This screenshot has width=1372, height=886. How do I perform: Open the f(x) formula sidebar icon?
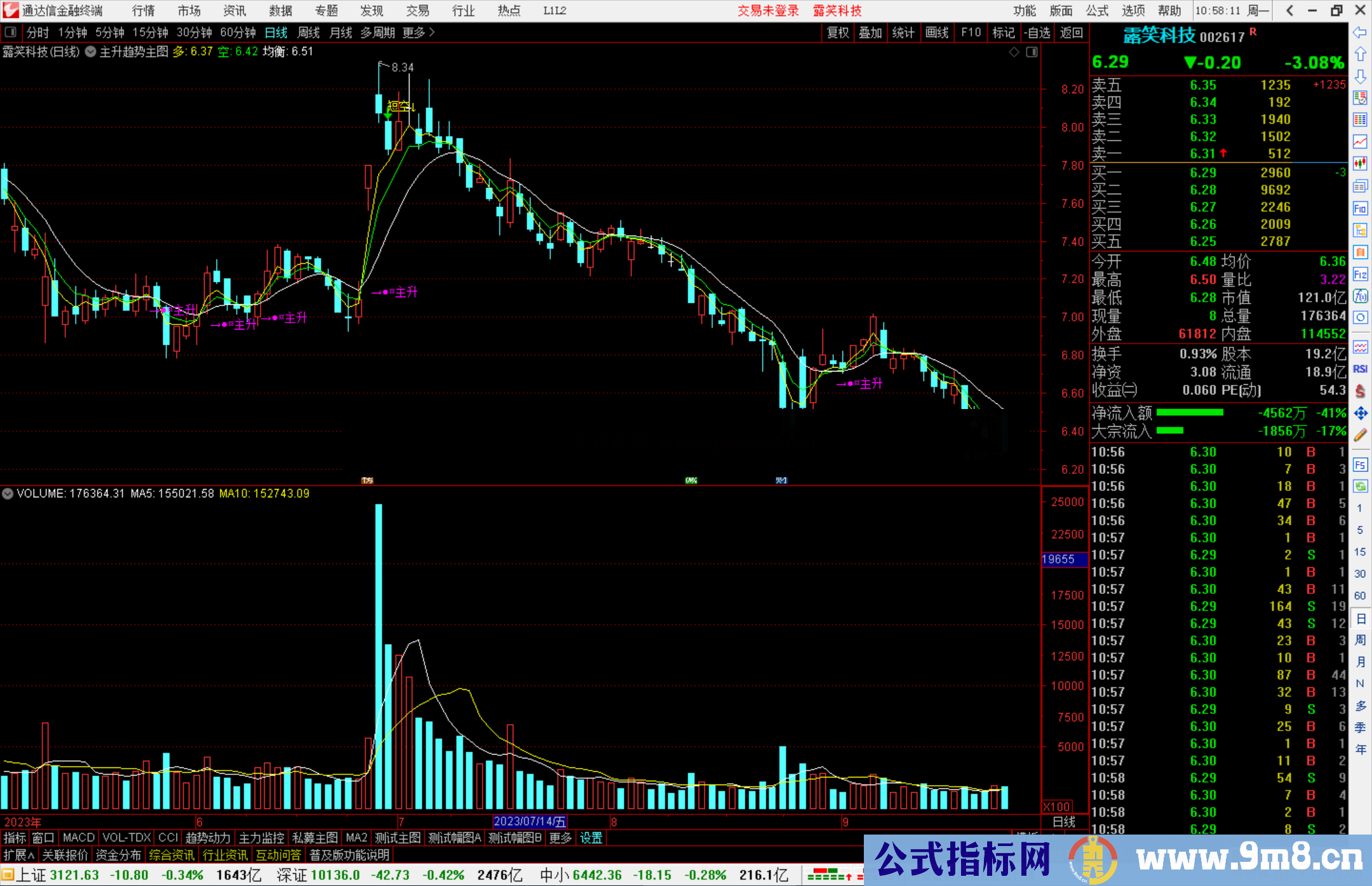pyautogui.click(x=1360, y=297)
